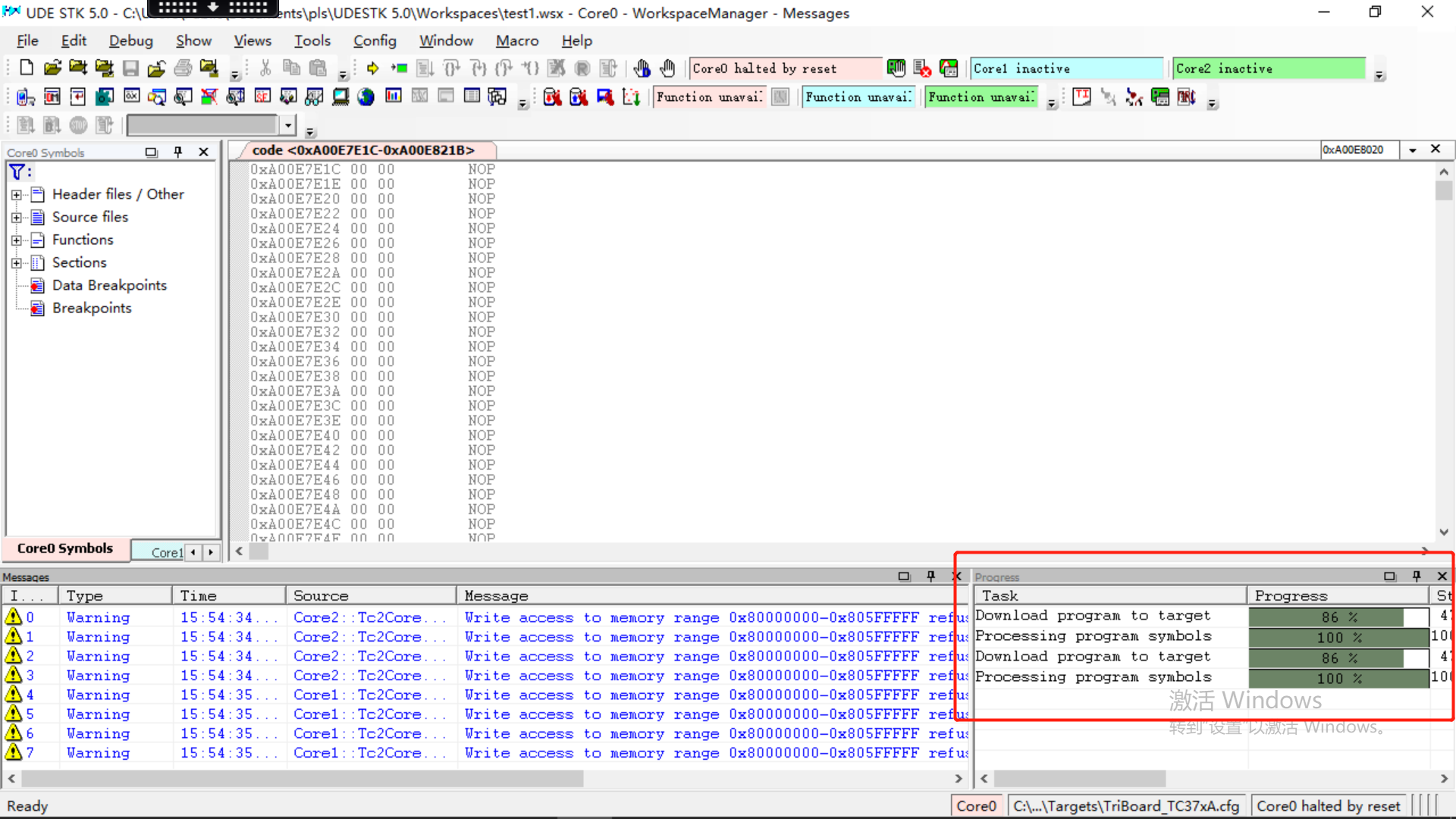Click the Messages panel horizontal scrollbar

[x=303, y=779]
